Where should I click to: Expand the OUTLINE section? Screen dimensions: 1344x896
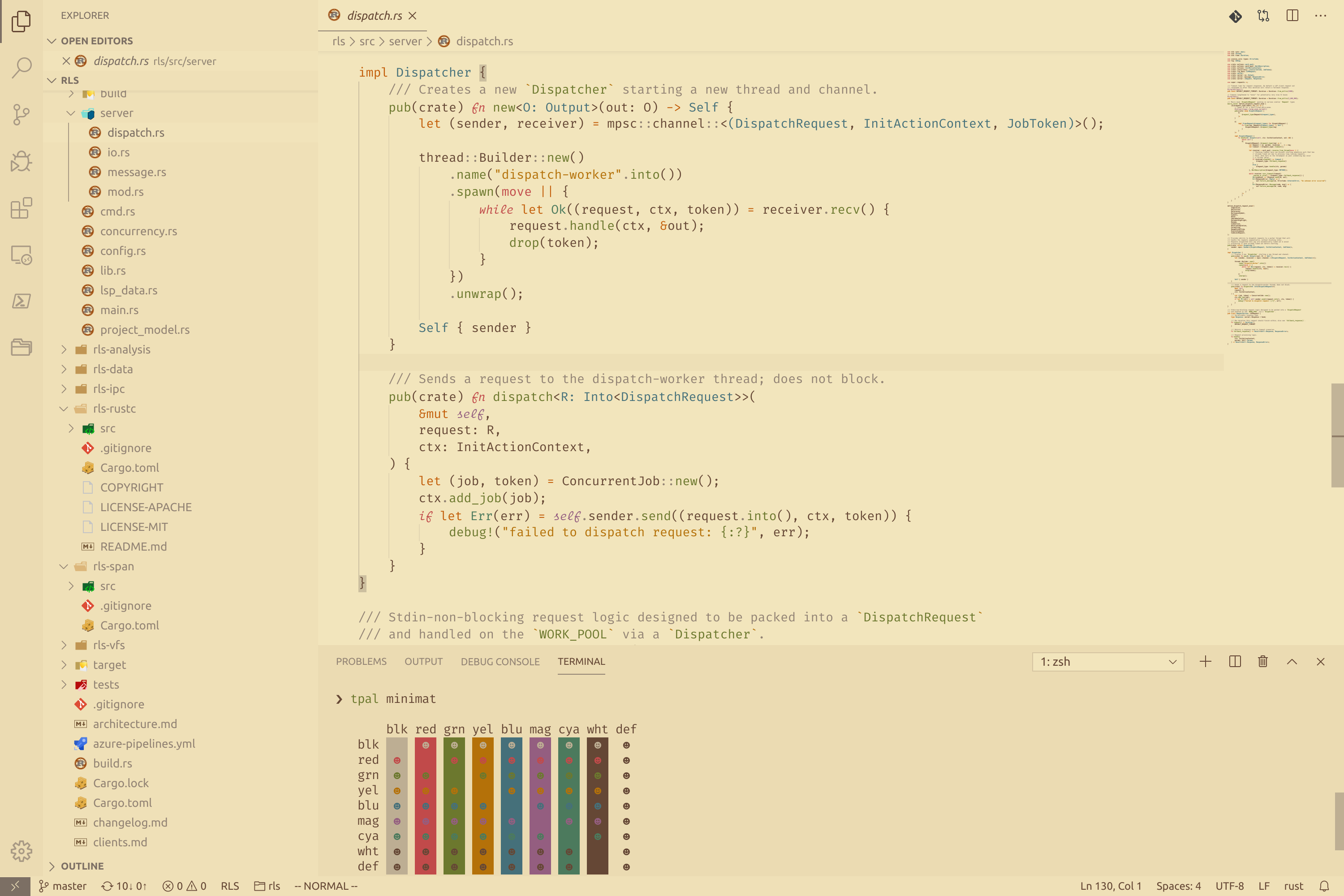(82, 866)
